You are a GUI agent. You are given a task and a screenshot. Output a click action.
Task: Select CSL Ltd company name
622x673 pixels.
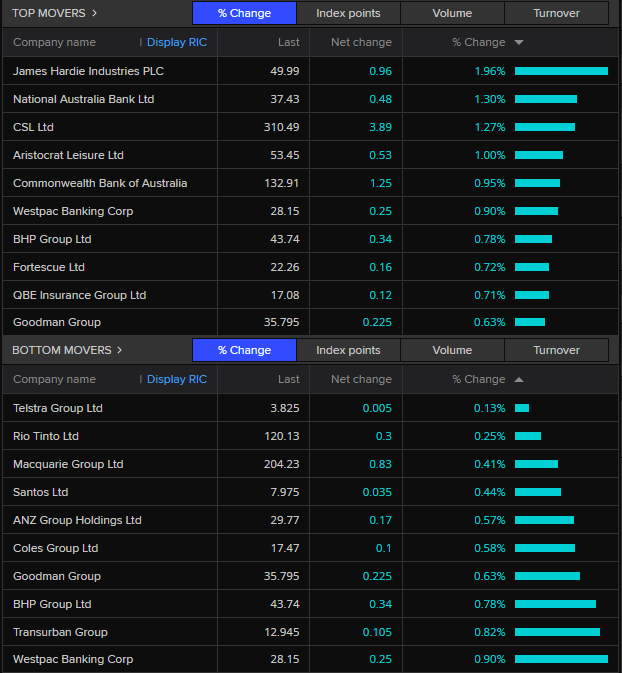[x=33, y=127]
